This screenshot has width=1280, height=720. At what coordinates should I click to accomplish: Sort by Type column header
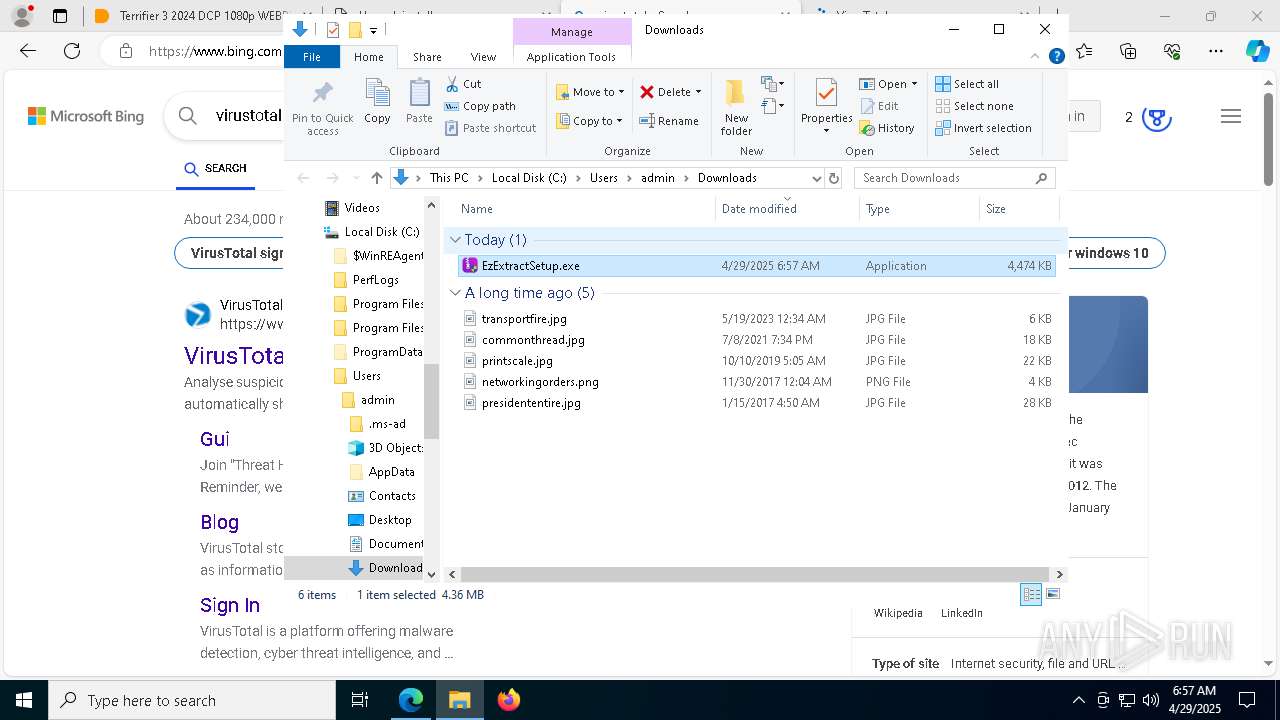point(919,209)
